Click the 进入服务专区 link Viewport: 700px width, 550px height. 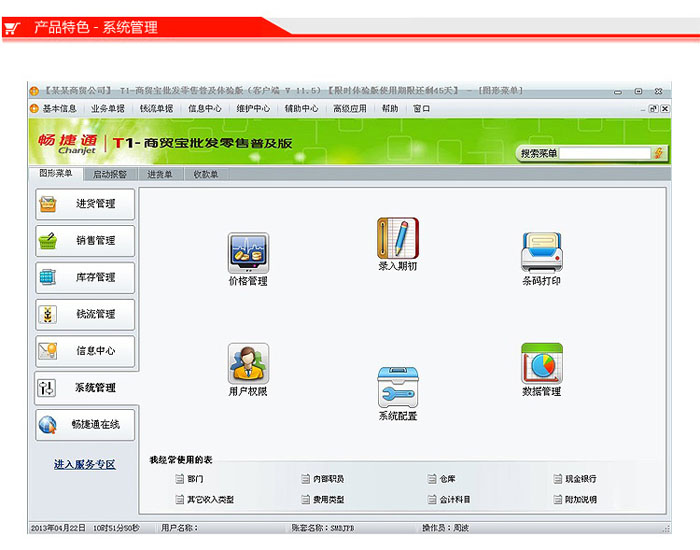85,464
